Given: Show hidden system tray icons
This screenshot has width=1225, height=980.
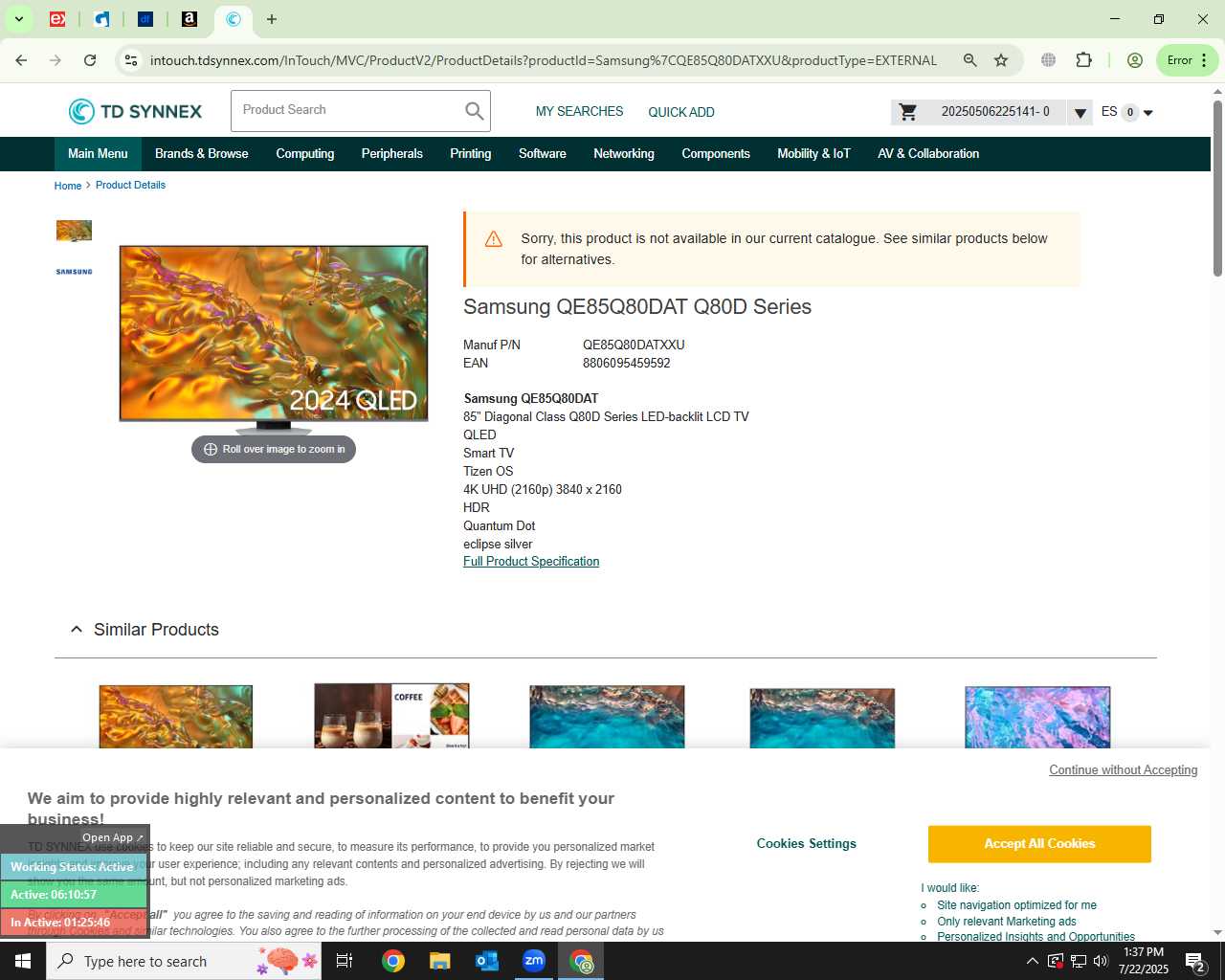Looking at the screenshot, I should (1032, 961).
